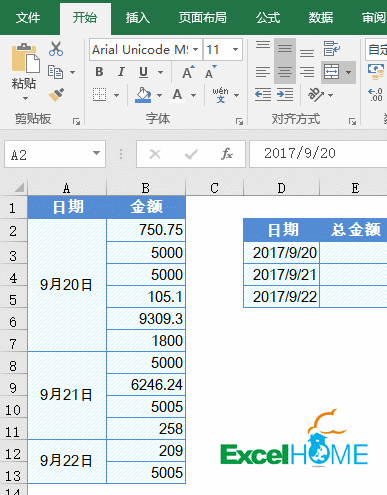
Task: Expand the borders dropdown arrow
Action: pos(116,95)
